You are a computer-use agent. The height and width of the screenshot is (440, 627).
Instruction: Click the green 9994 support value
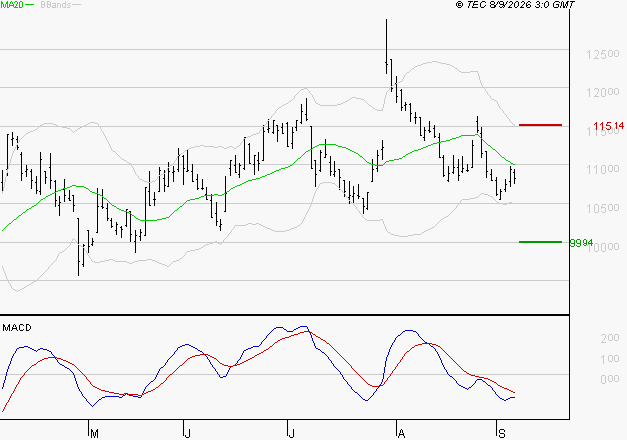[581, 243]
